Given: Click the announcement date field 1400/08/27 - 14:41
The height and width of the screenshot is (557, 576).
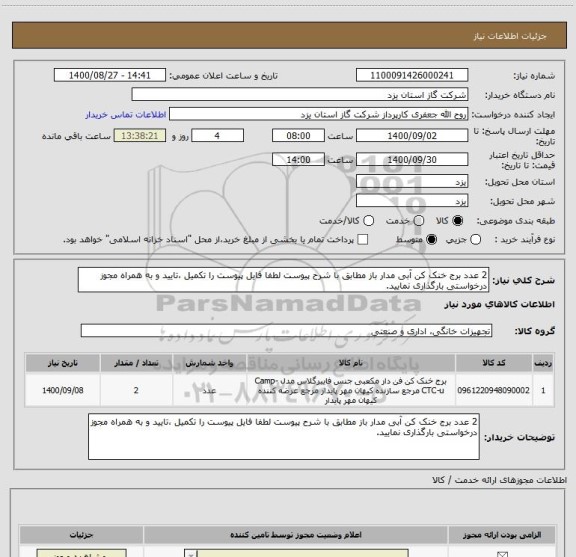Looking at the screenshot, I should pos(110,75).
